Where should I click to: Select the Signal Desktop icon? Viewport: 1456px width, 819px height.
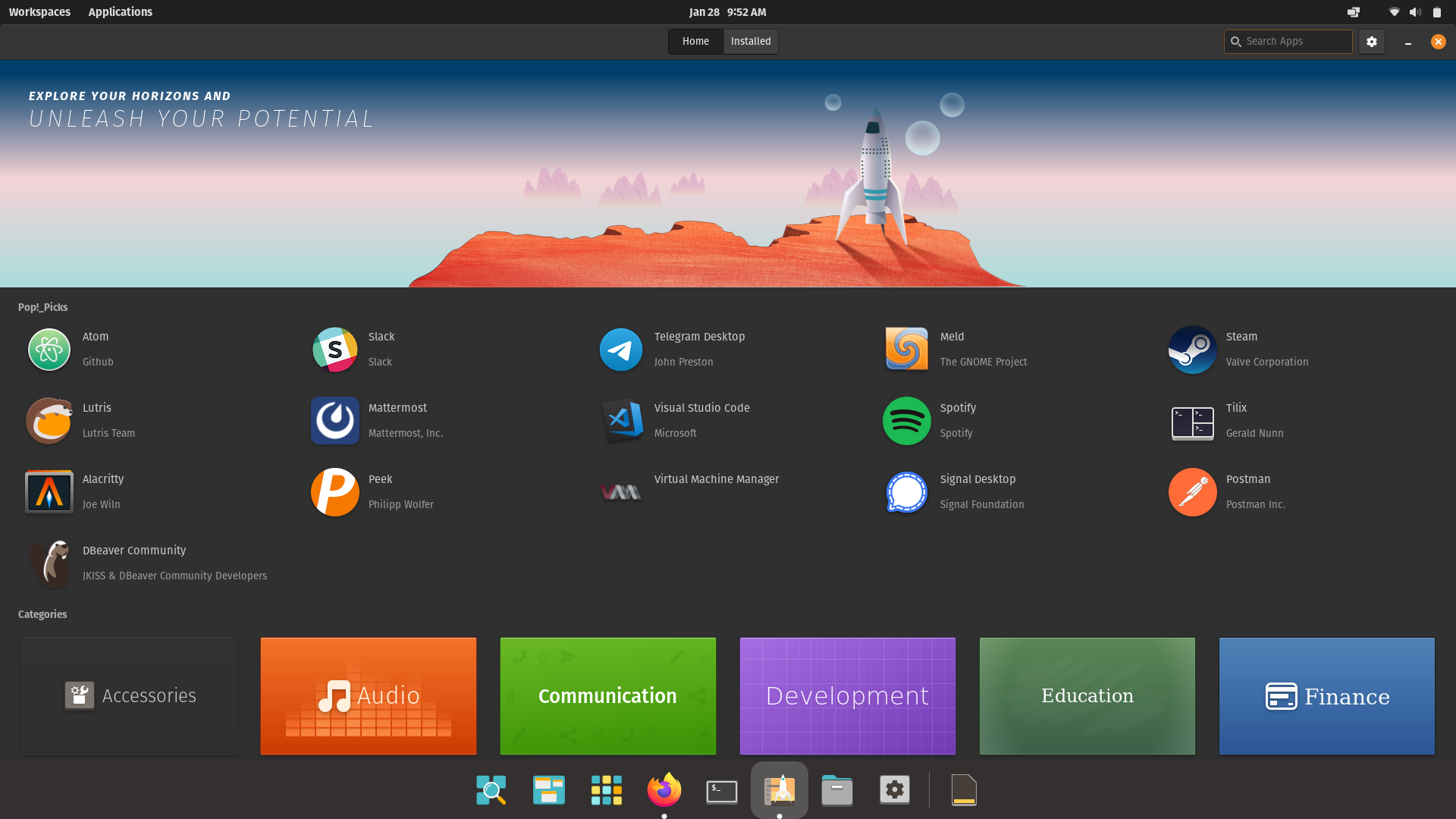[907, 492]
